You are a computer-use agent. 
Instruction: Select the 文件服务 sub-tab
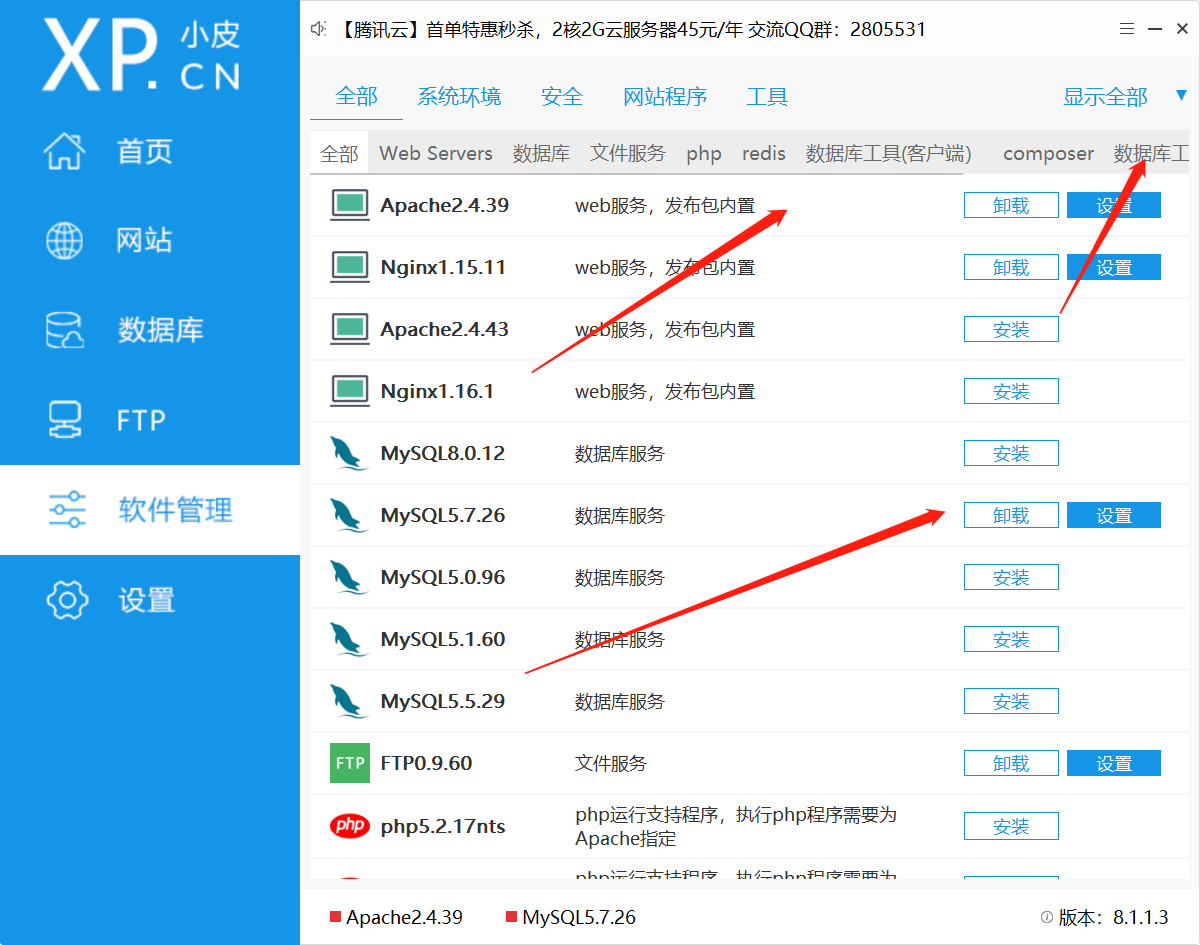628,153
